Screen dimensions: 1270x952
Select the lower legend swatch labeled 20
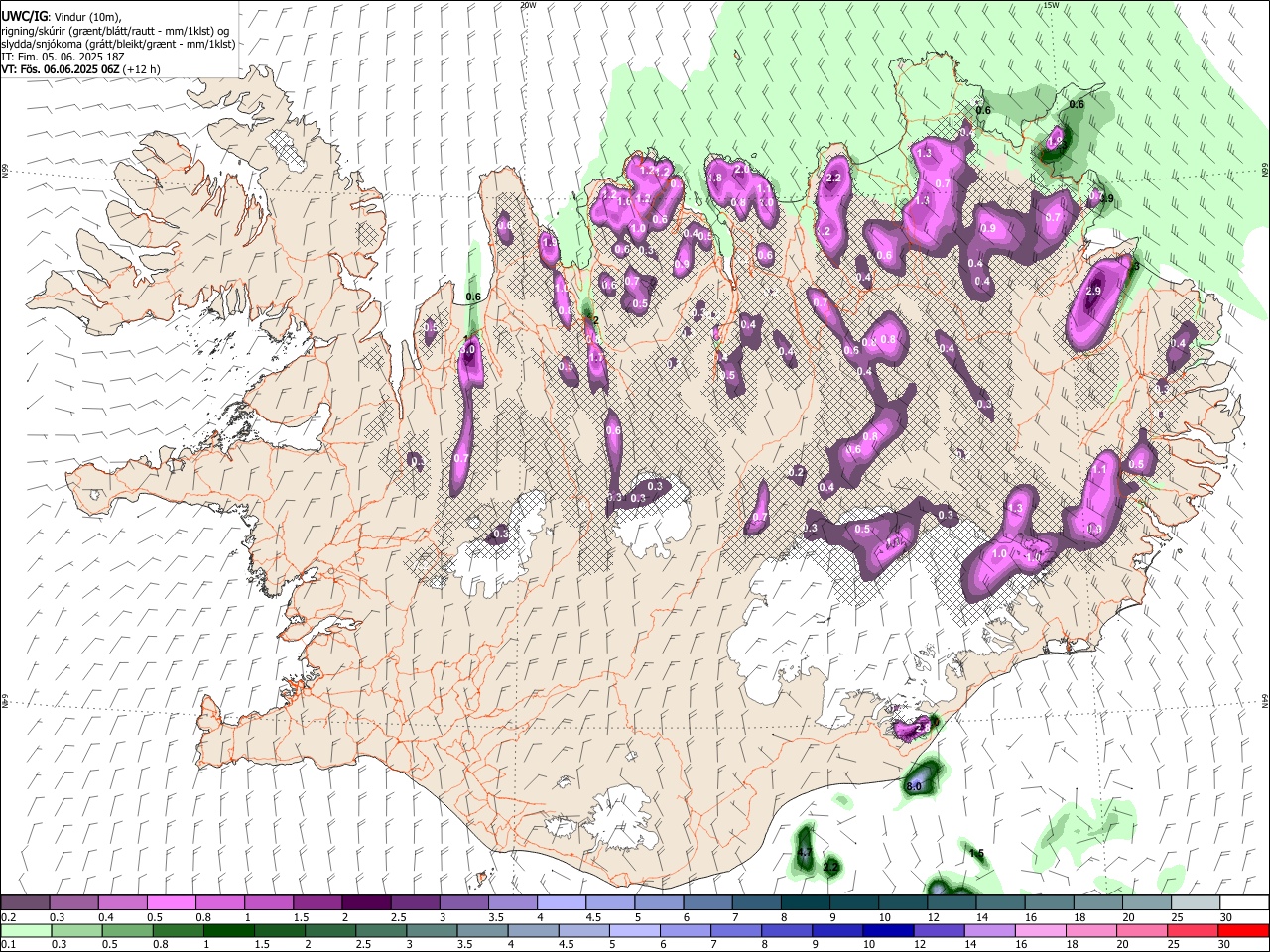1141,930
